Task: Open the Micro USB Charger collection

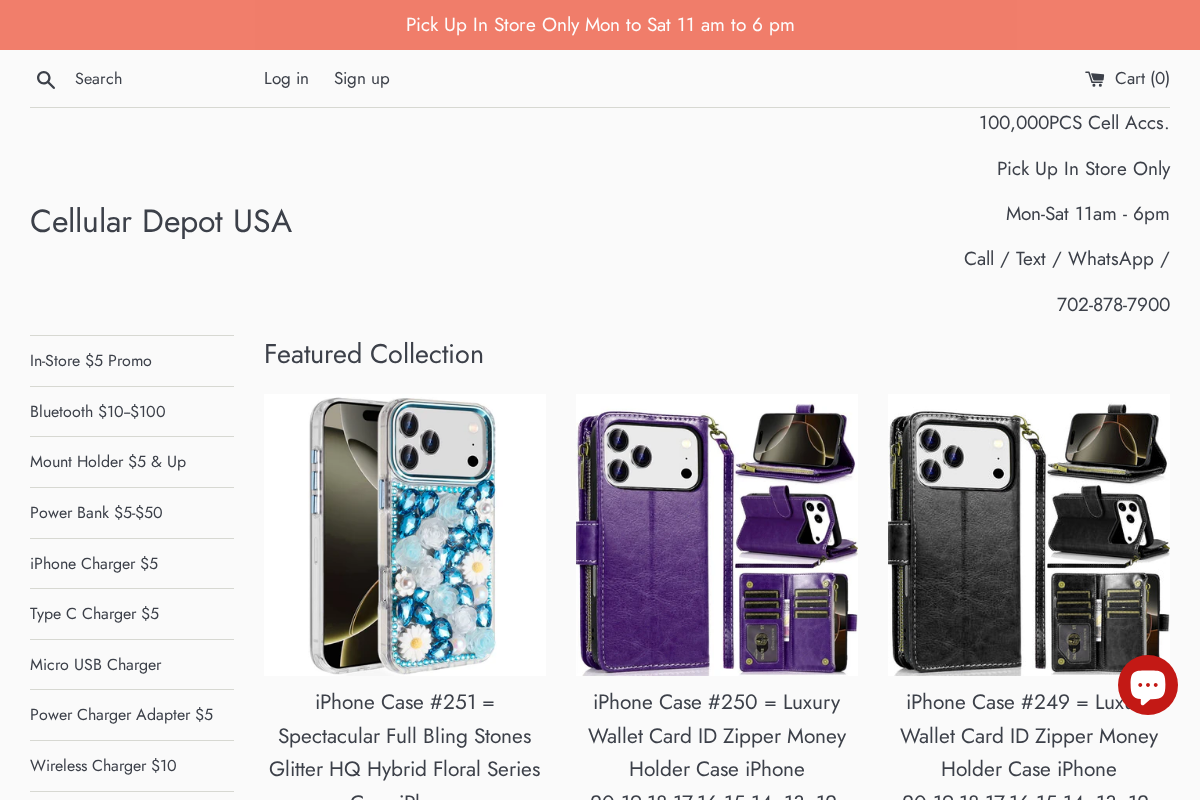Action: coord(95,664)
